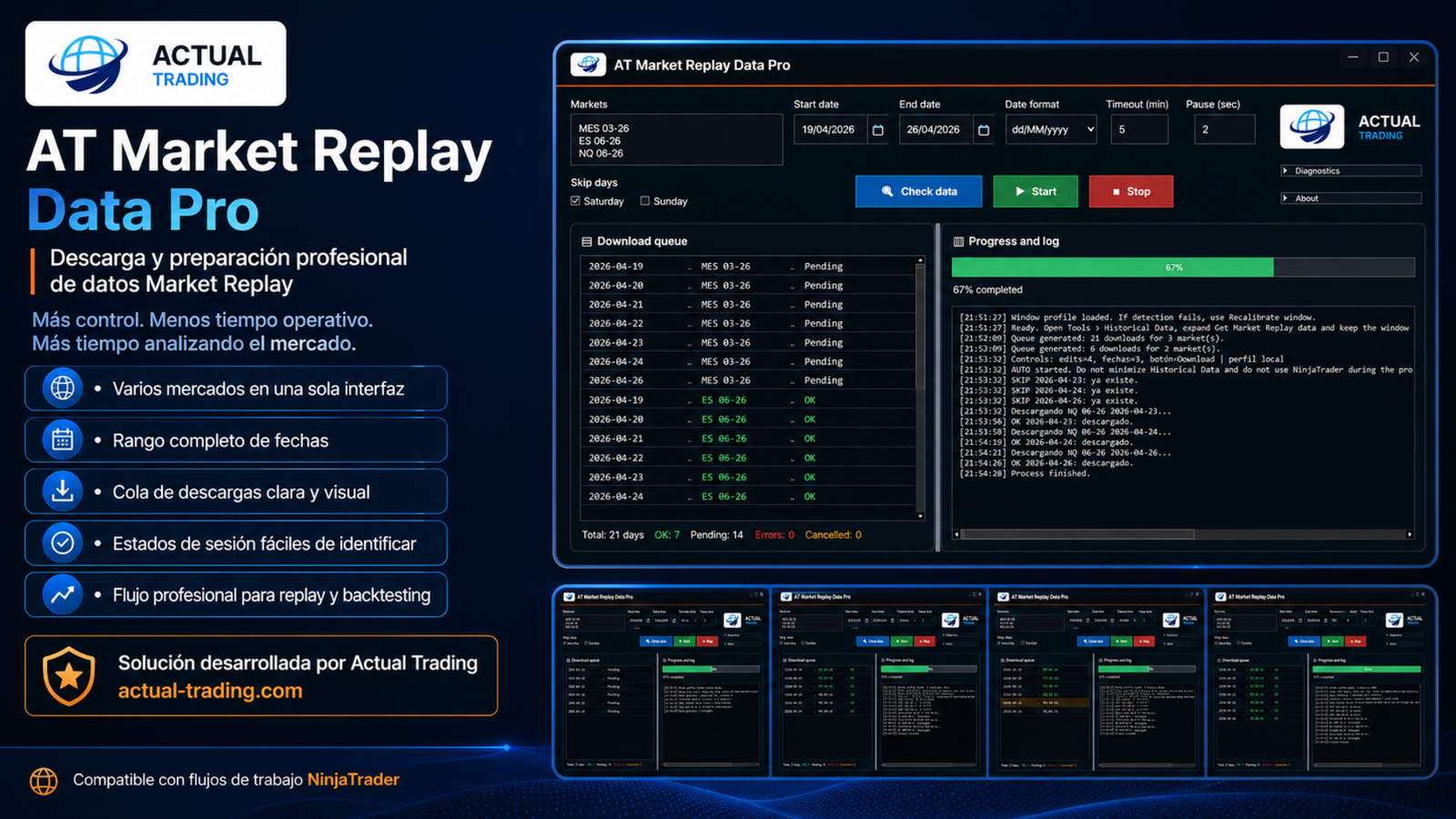Select the globe icon beside 'Varios mercados'
The image size is (1456, 819).
tap(60, 389)
